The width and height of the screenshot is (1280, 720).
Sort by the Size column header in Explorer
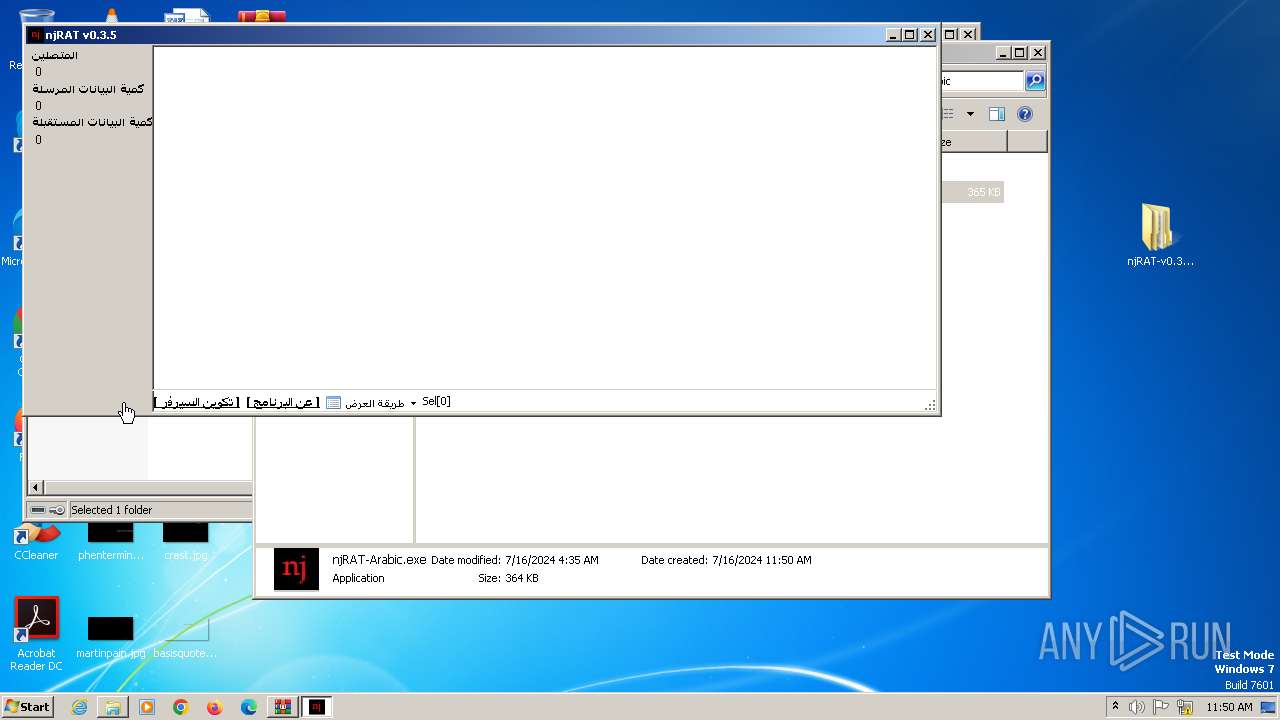point(972,142)
